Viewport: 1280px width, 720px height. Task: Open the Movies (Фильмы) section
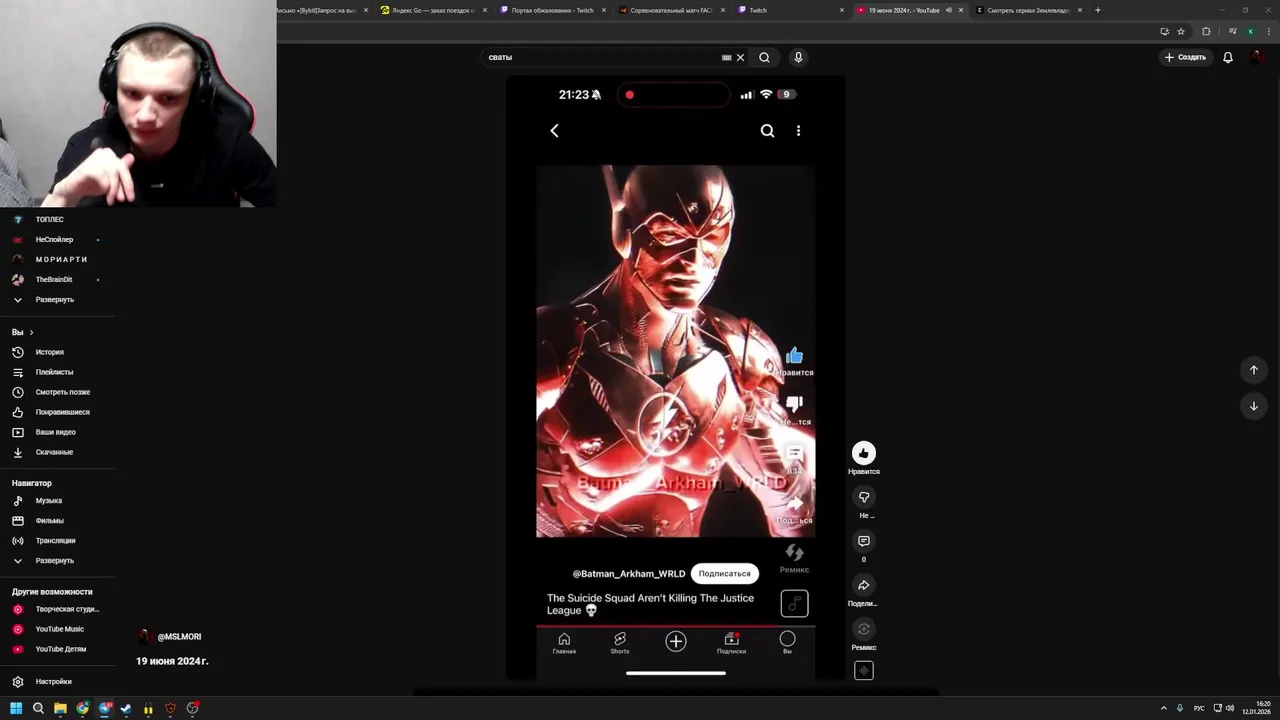coord(49,521)
